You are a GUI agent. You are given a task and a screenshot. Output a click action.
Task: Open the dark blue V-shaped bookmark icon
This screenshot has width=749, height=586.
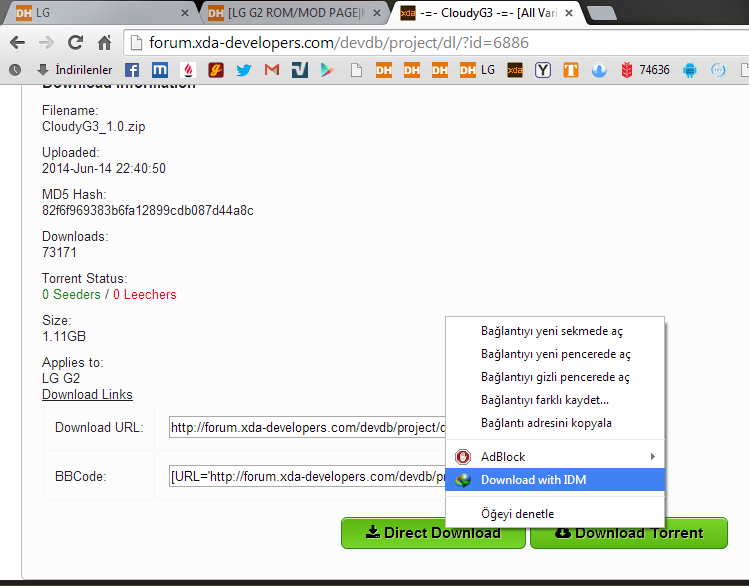coord(300,70)
